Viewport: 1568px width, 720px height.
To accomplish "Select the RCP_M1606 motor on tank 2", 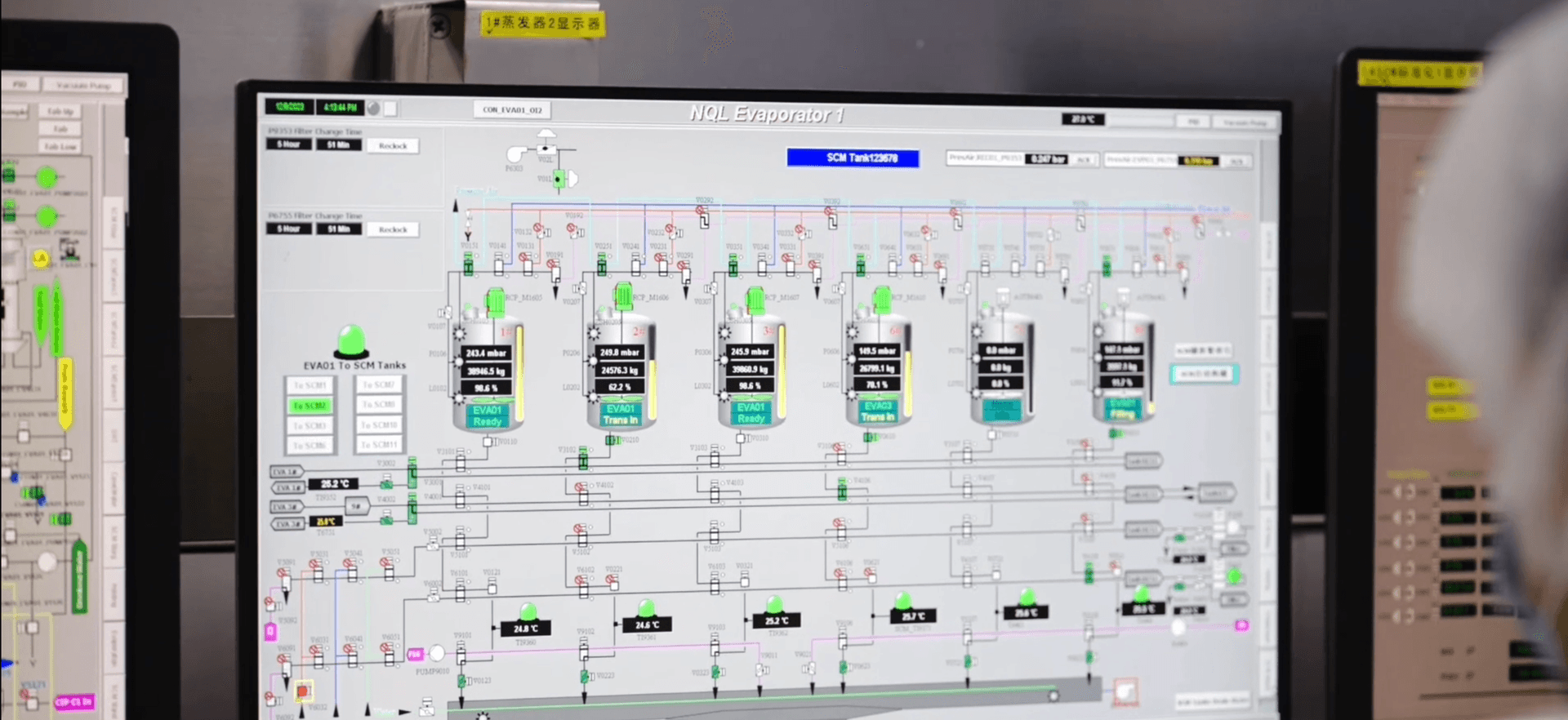I will point(623,296).
